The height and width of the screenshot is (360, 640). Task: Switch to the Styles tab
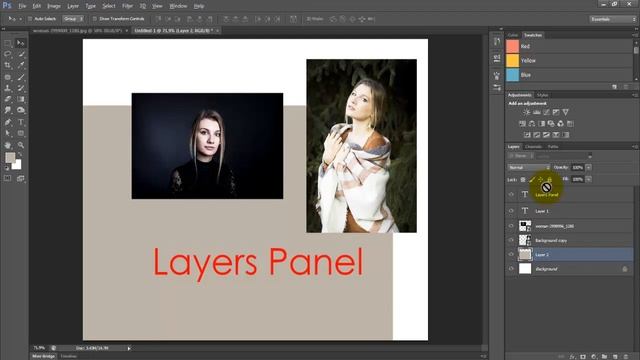click(542, 95)
